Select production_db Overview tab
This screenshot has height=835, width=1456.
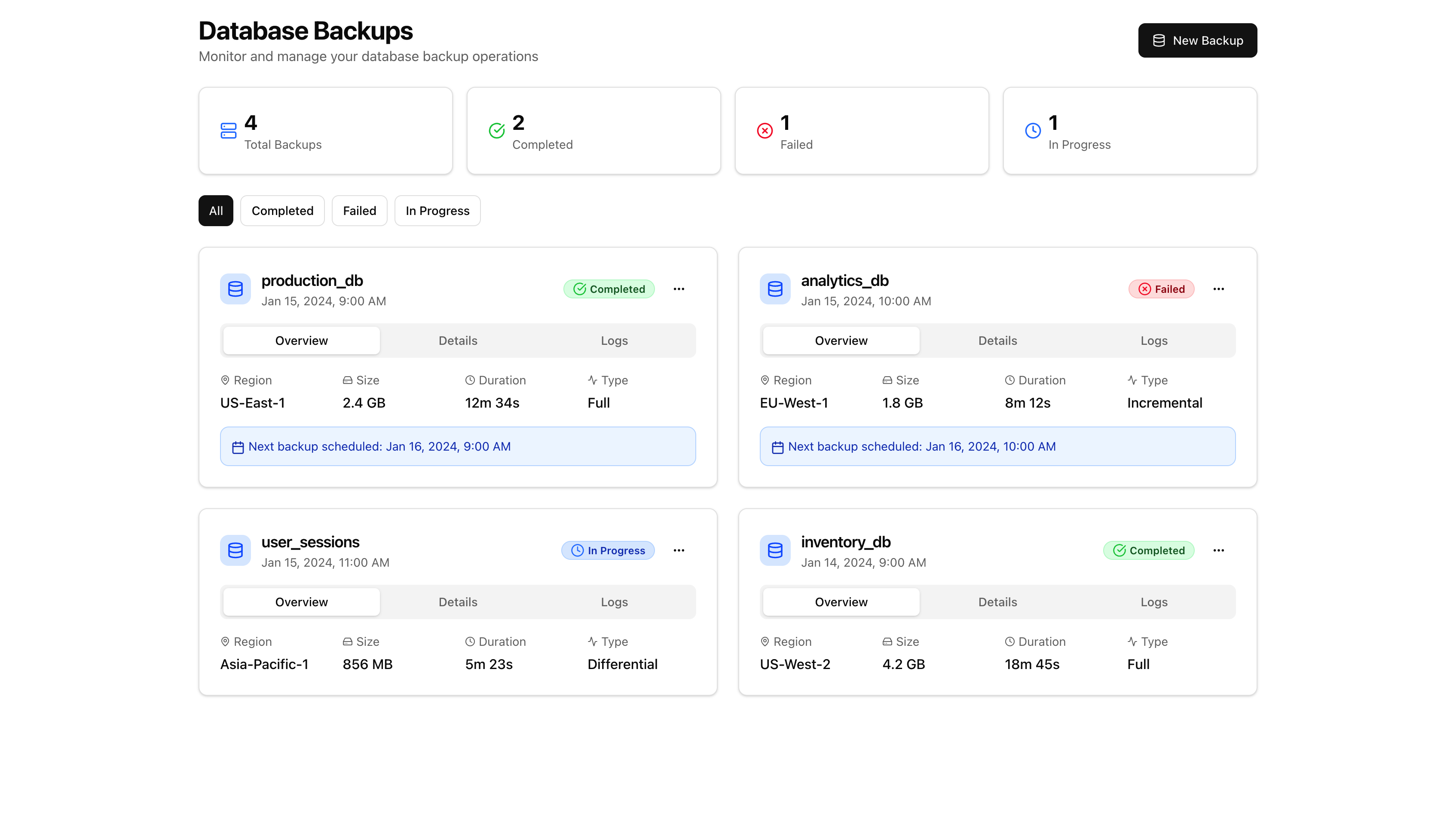pos(301,341)
